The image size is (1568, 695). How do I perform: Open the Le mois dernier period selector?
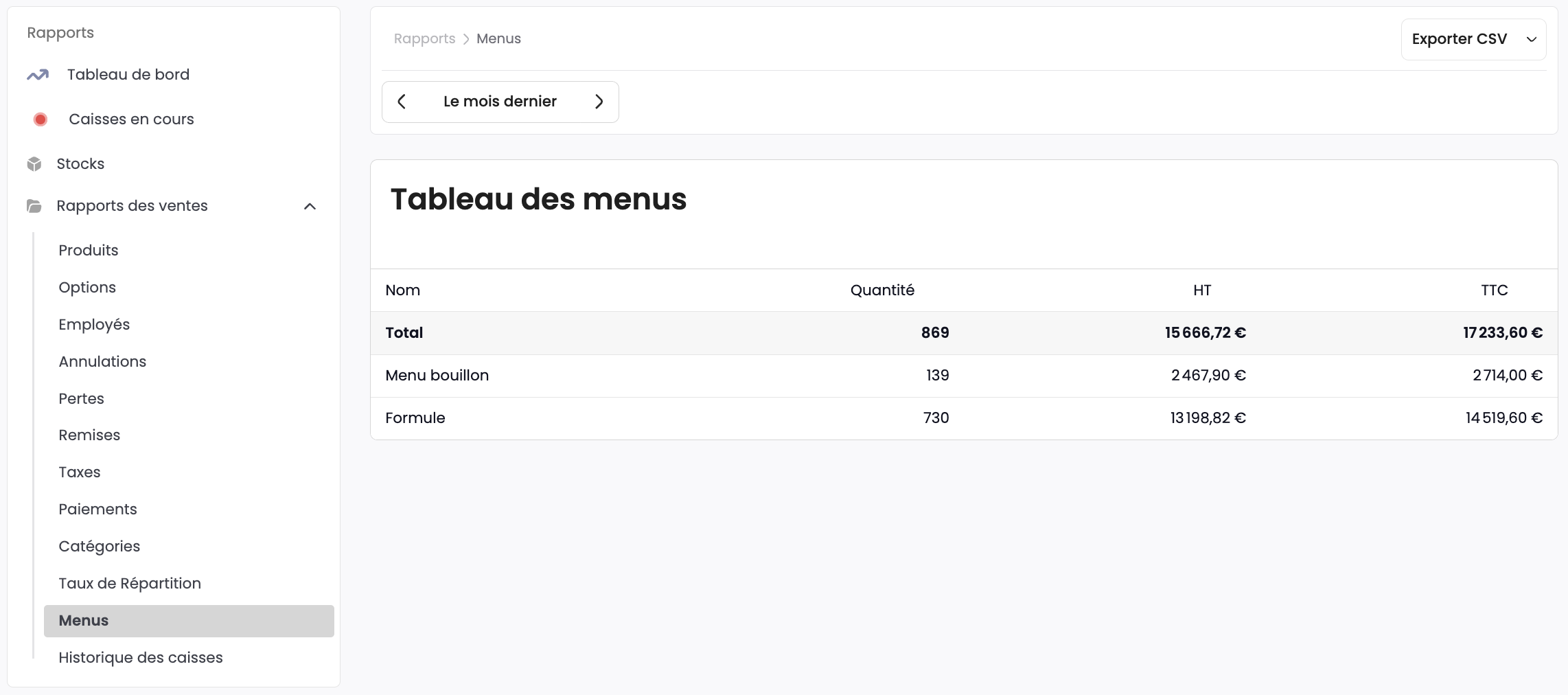click(x=500, y=102)
